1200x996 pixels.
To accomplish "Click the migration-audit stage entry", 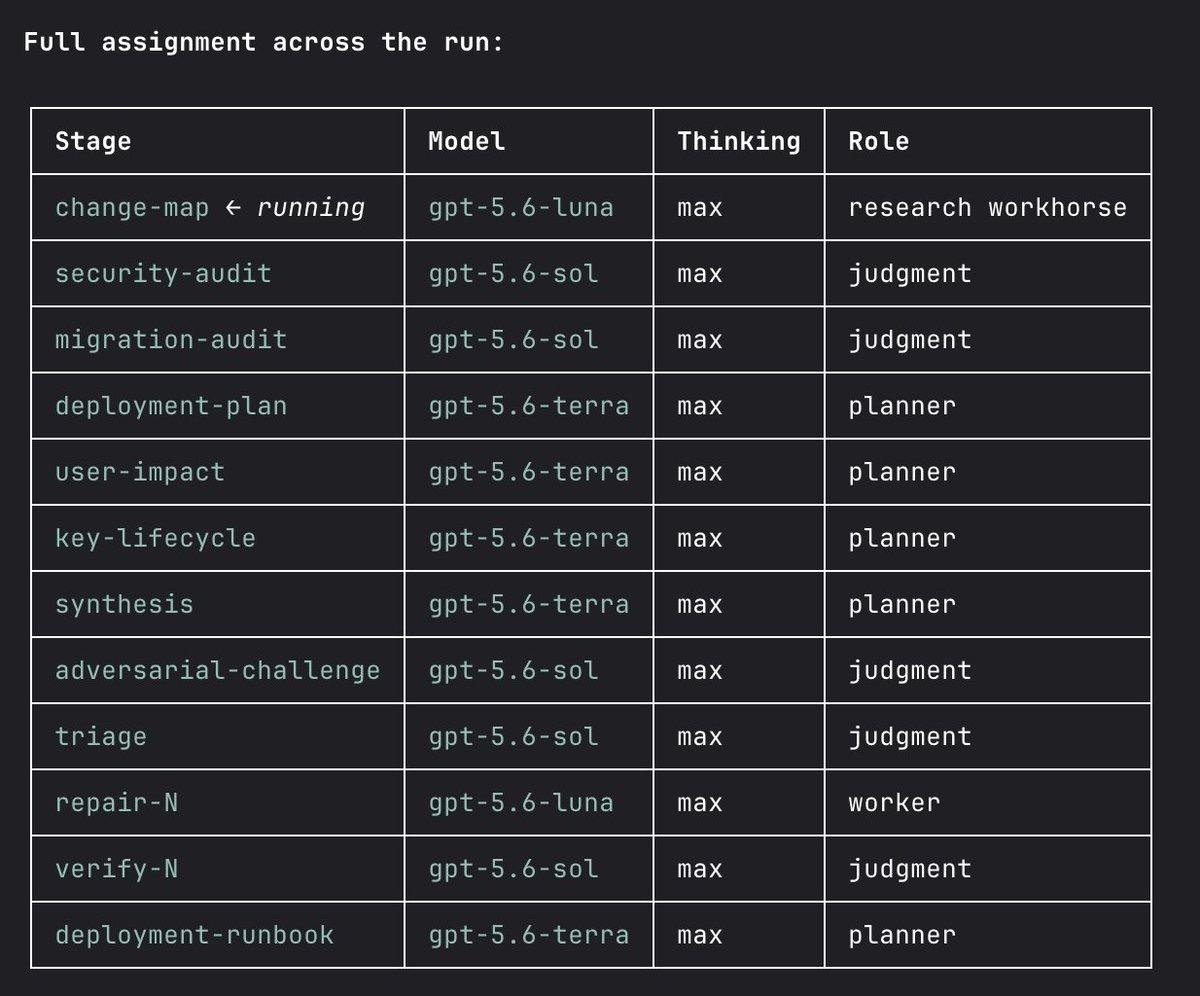I will pyautogui.click(x=171, y=339).
